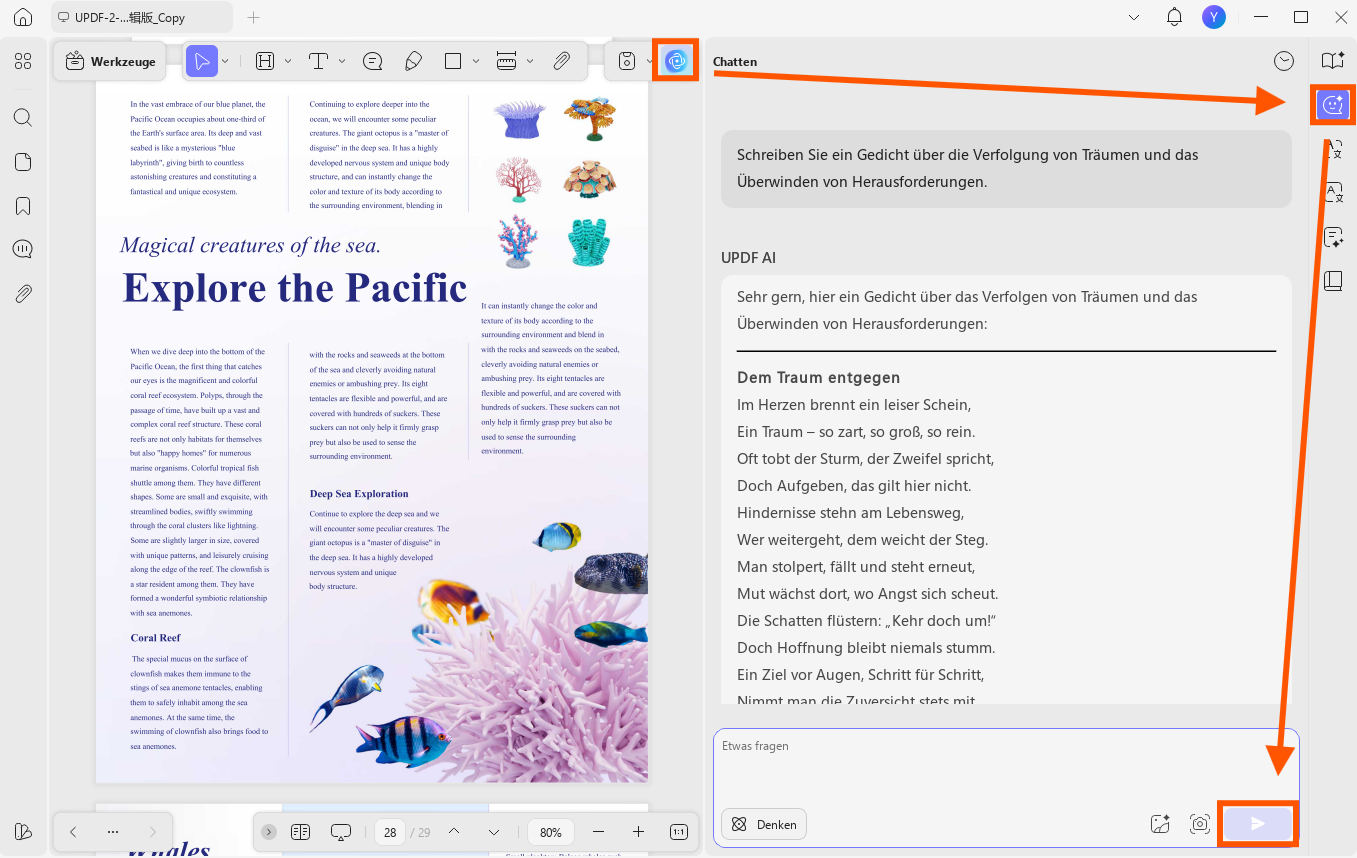Image resolution: width=1357 pixels, height=858 pixels.
Task: Select the comment note tool
Action: 373,62
